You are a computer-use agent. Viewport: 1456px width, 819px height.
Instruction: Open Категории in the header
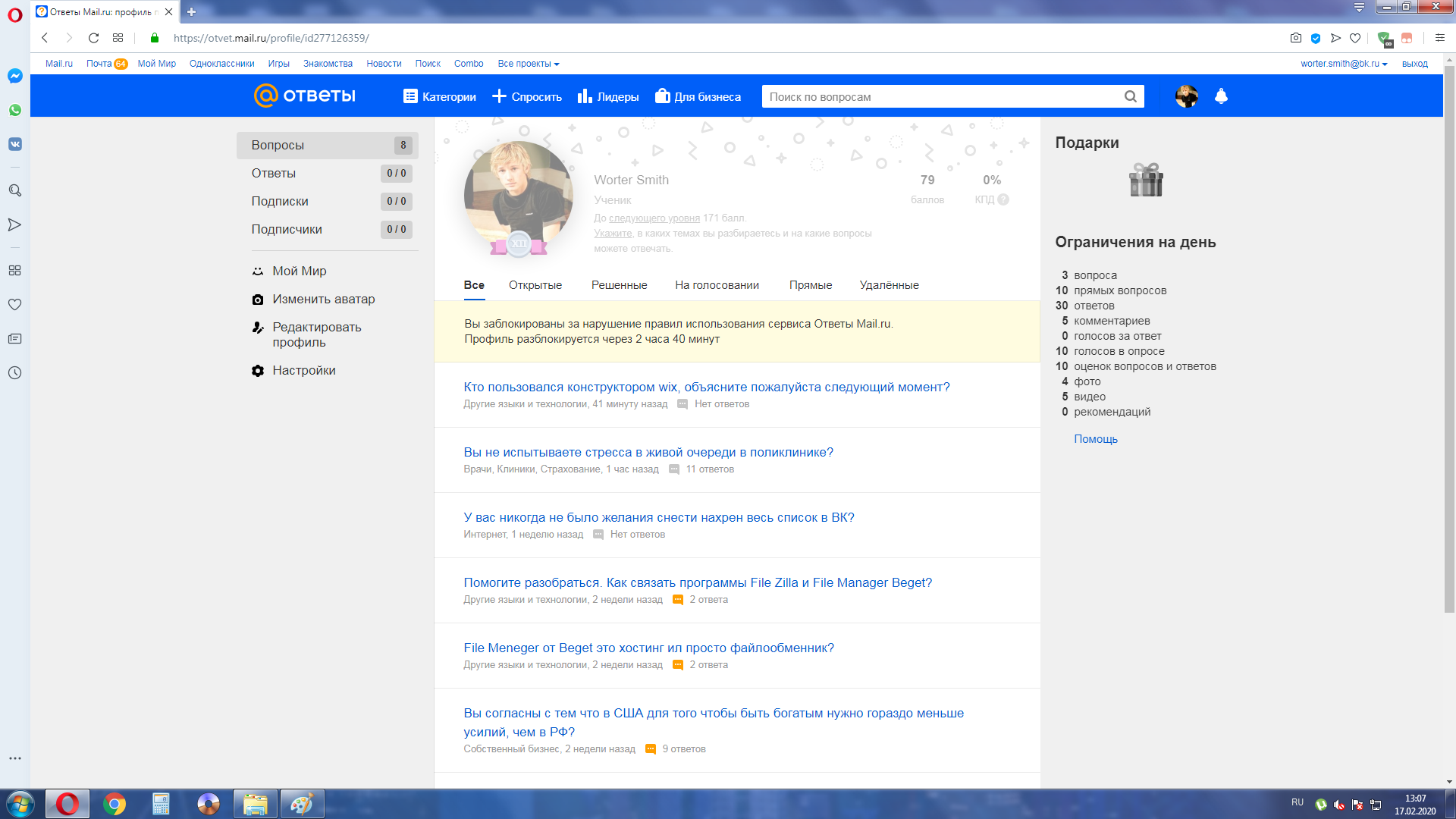pos(440,96)
